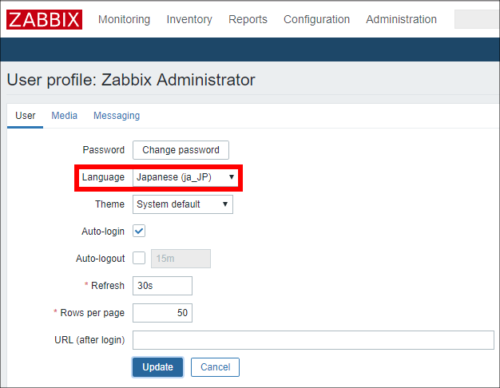Uncheck the Auto-login checkbox
Screen dimensions: 500x388
[x=139, y=231]
